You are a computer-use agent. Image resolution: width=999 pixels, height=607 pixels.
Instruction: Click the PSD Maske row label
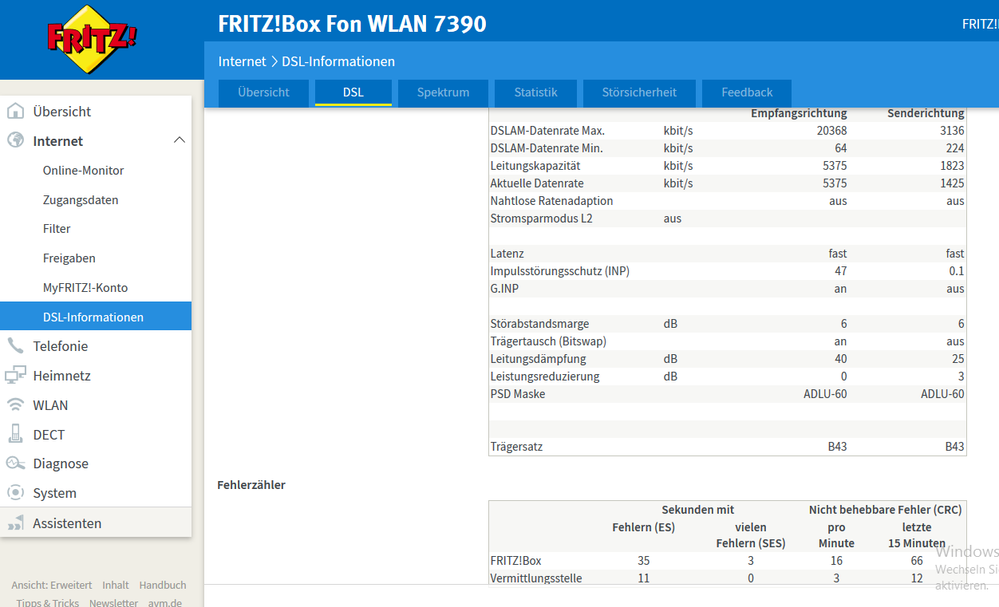(517, 394)
